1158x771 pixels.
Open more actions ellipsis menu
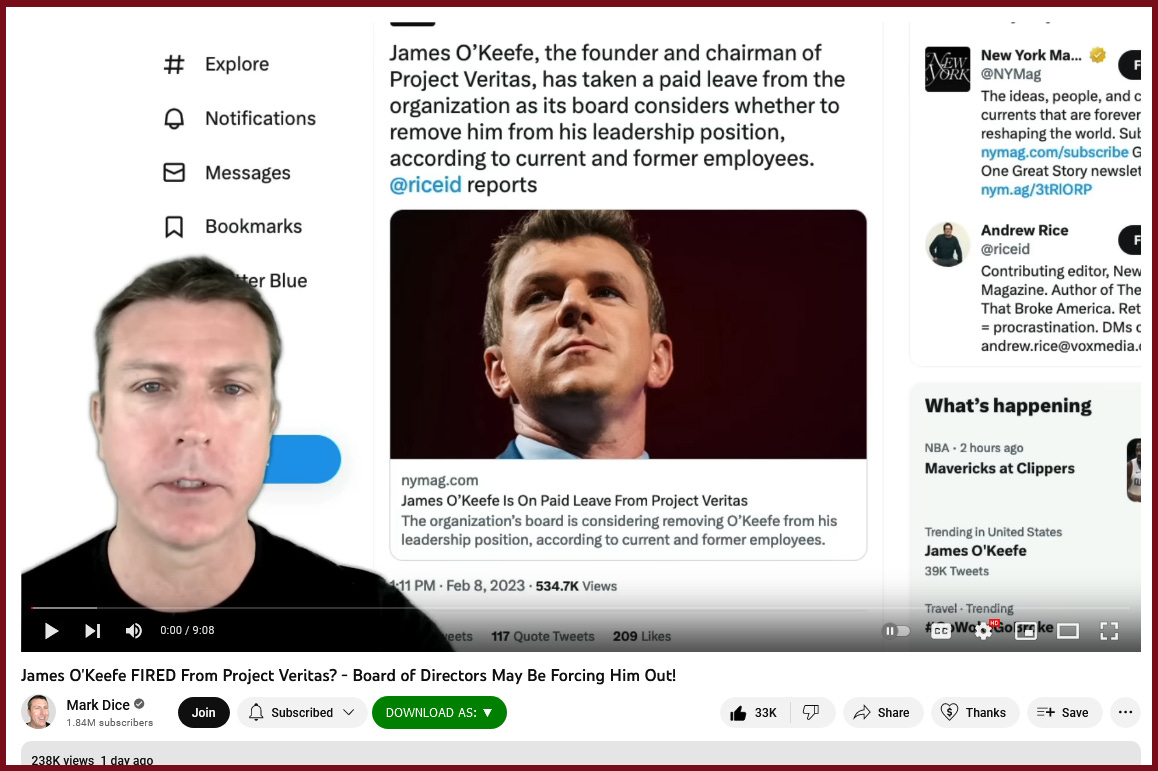tap(1126, 713)
